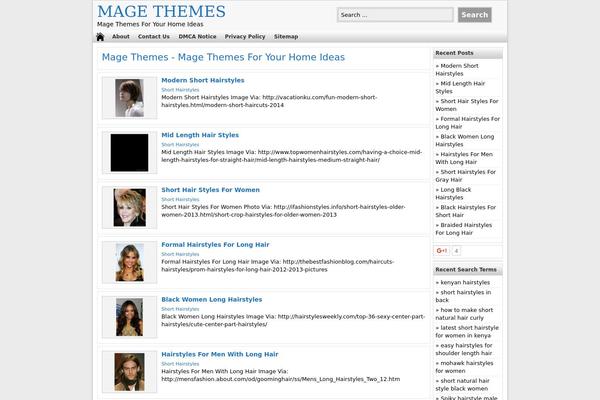
Task: Open the Mid Length Hair Styles post title
Action: pos(200,135)
